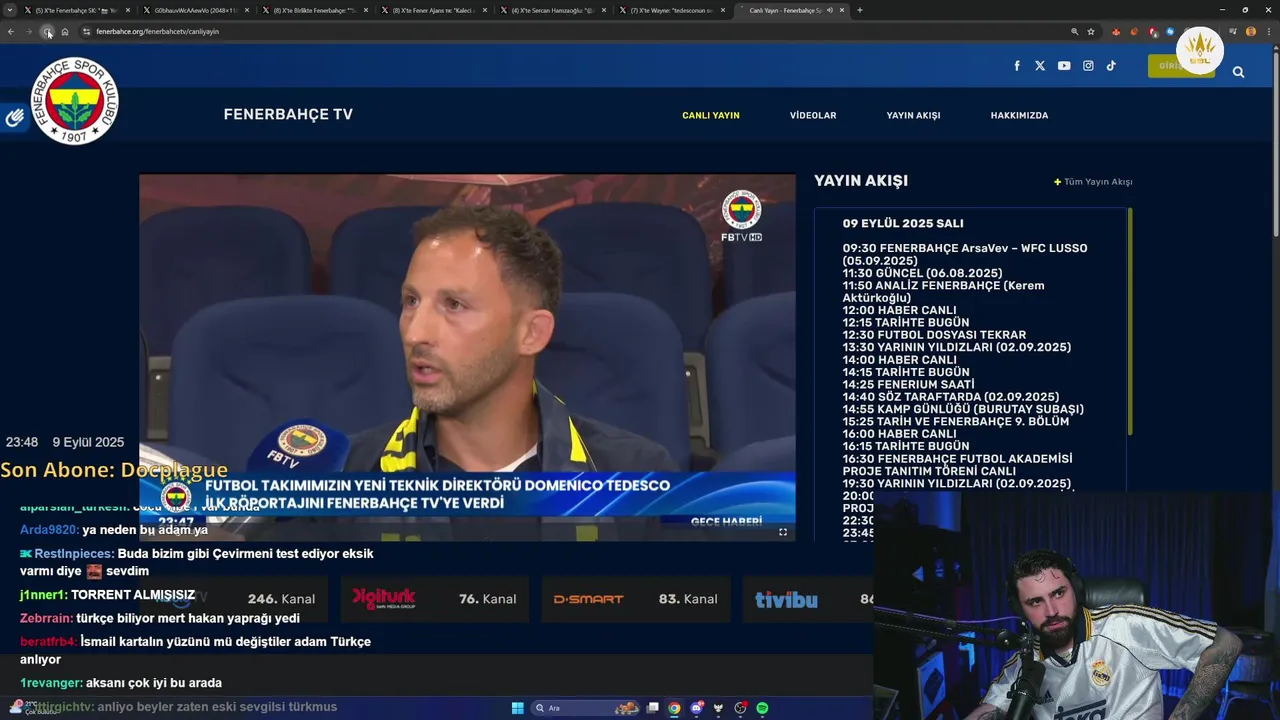Click the Windows taskbar search box
Image resolution: width=1280 pixels, height=720 pixels.
[586, 708]
